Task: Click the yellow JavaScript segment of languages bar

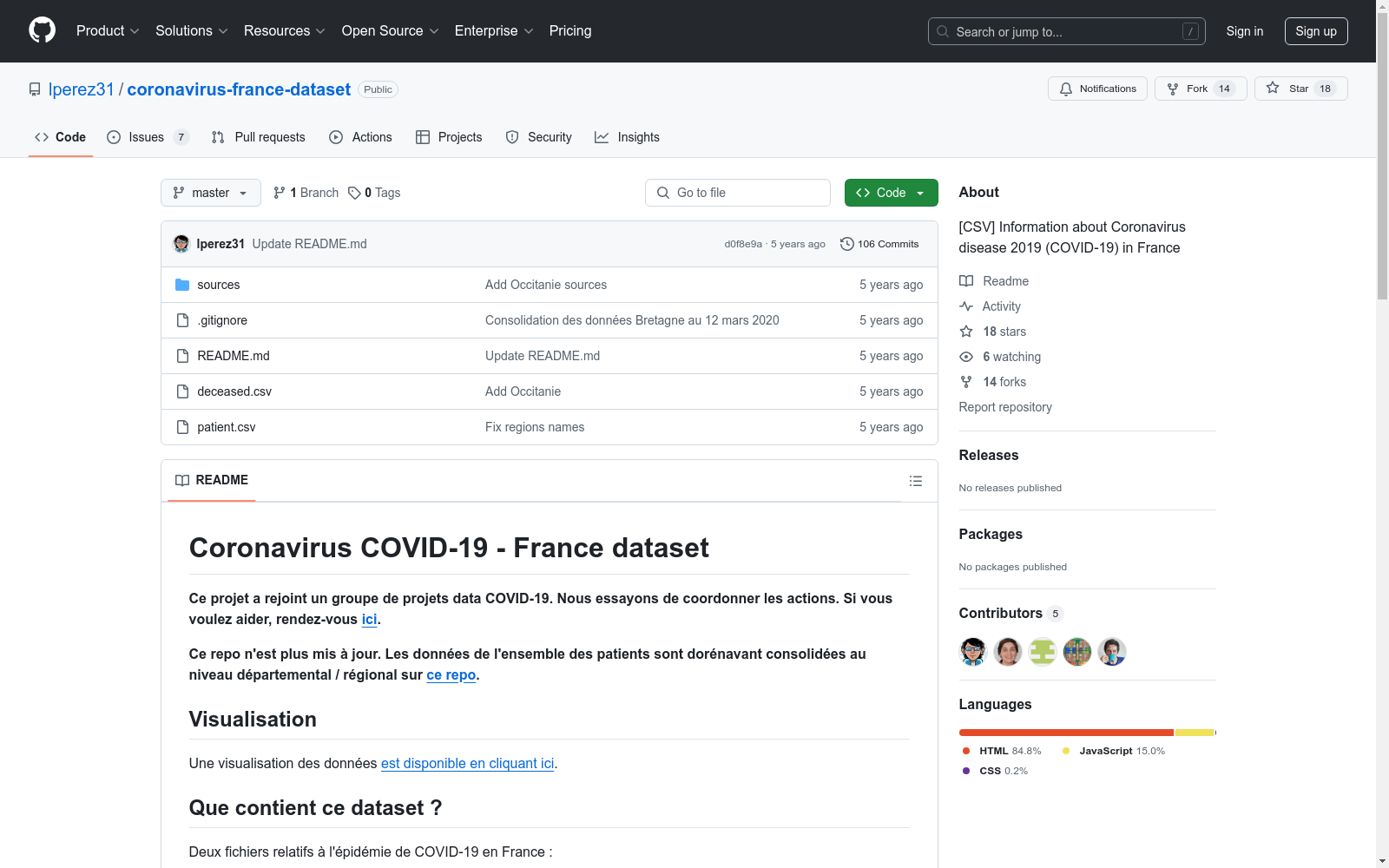Action: pos(1195,733)
